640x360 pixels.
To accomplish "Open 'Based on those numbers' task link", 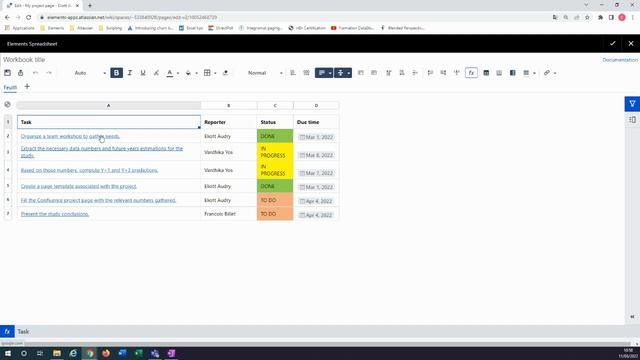I will (89, 170).
